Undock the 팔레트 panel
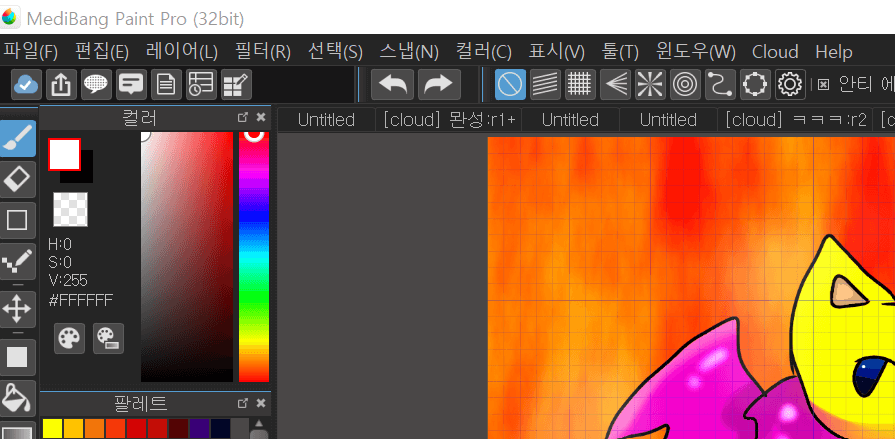The width and height of the screenshot is (895, 439). (243, 404)
